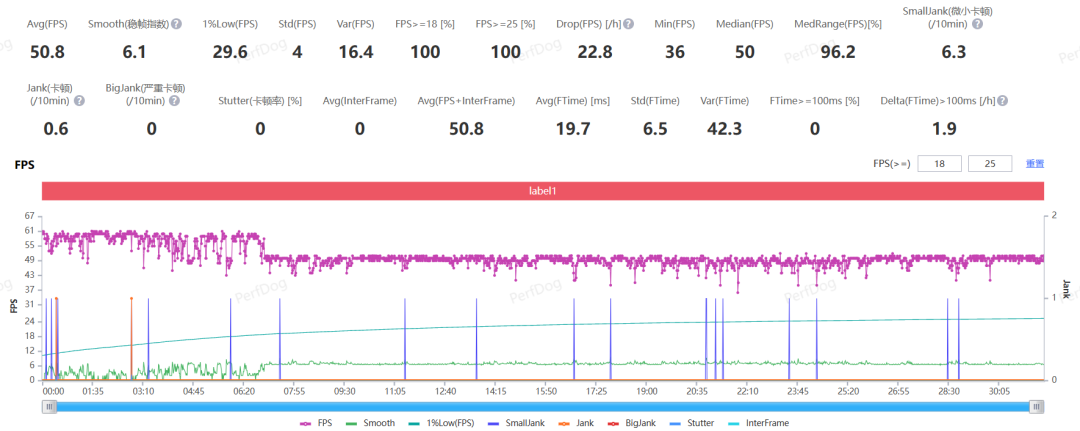1080x431 pixels.
Task: Click the FPS>=18 [%] label
Action: tap(425, 24)
